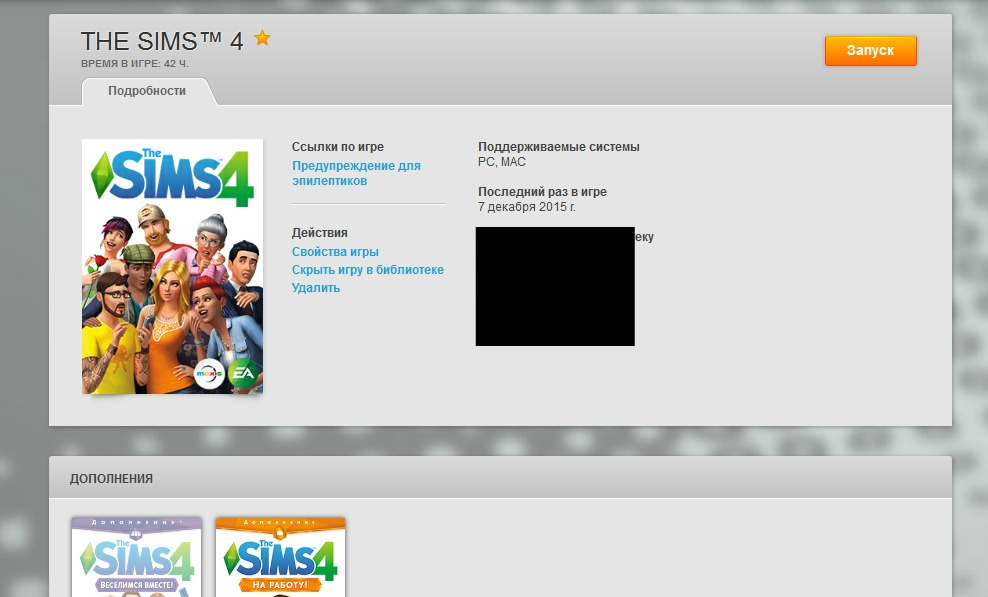The height and width of the screenshot is (597, 988).
Task: Open the Веселимся вместе! add-on thumbnail
Action: [x=137, y=557]
